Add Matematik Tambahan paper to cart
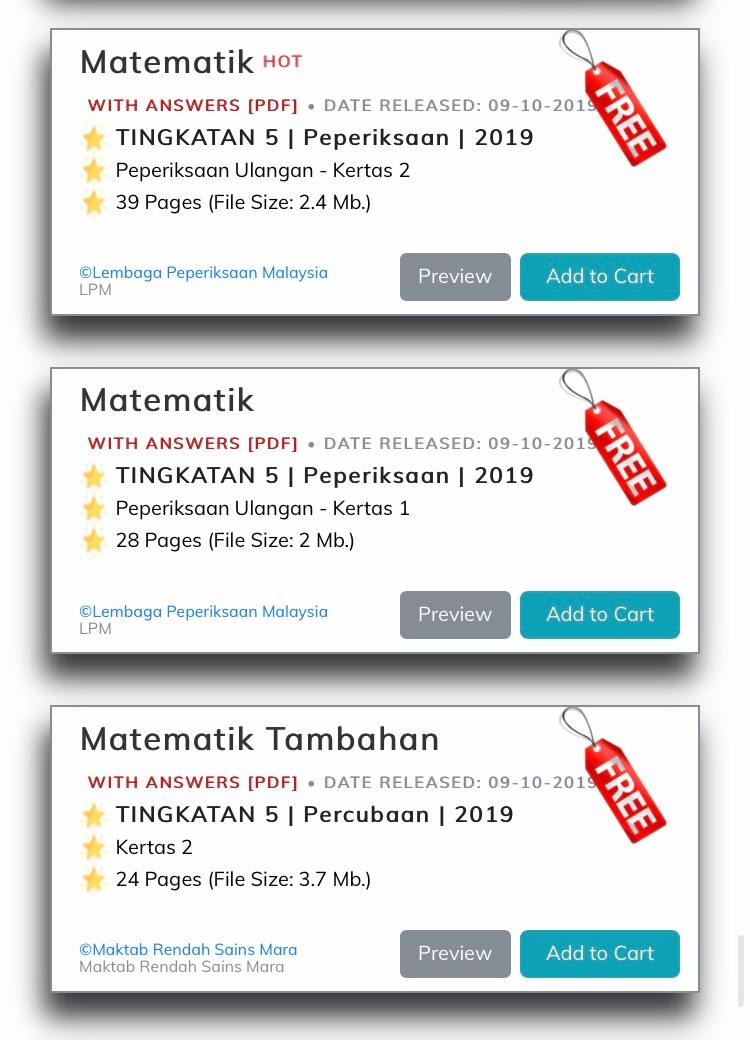Screen dimensions: 750x1040 point(599,954)
